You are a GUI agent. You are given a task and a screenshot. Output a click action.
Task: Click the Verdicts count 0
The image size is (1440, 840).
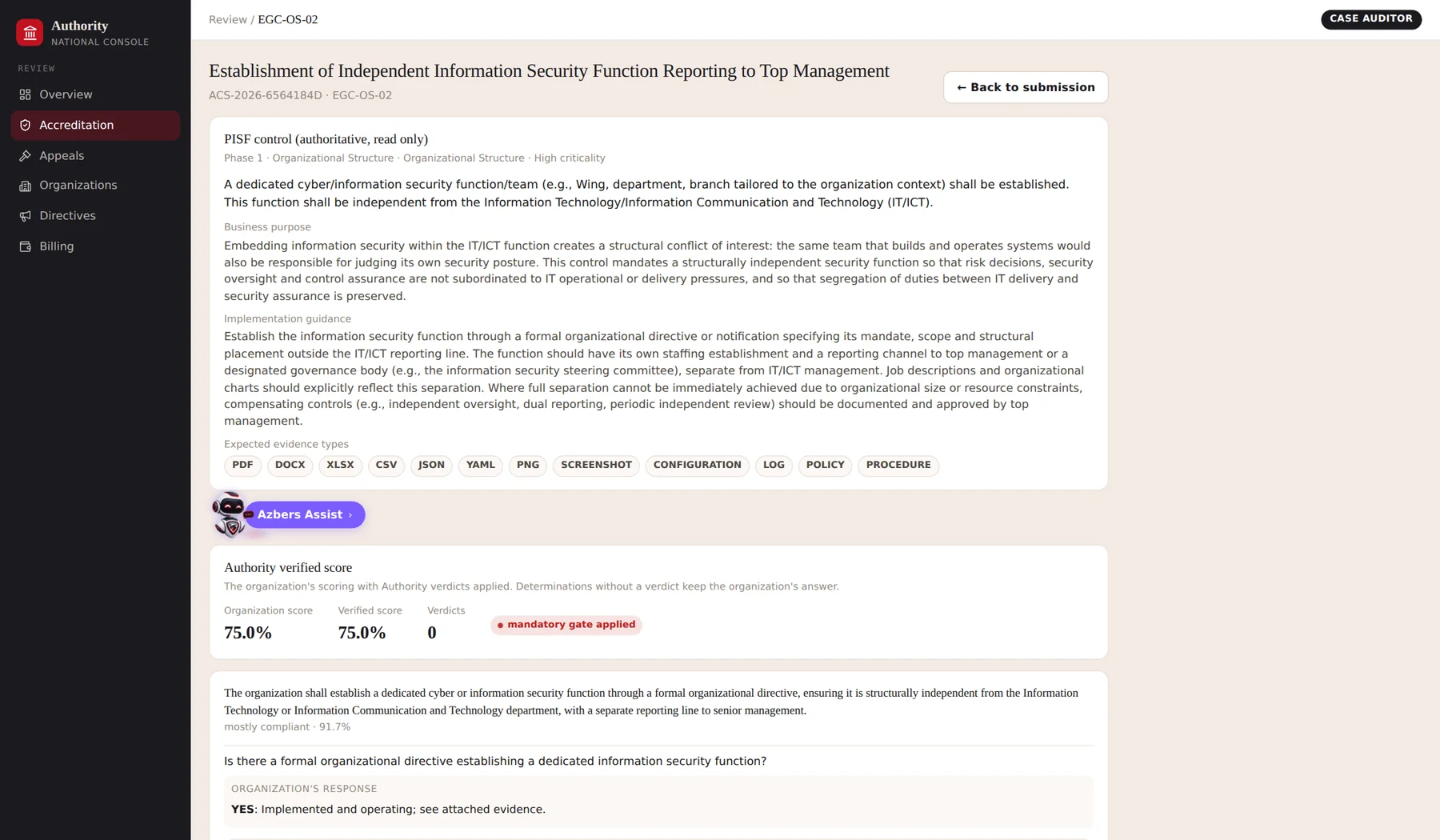pyautogui.click(x=432, y=633)
